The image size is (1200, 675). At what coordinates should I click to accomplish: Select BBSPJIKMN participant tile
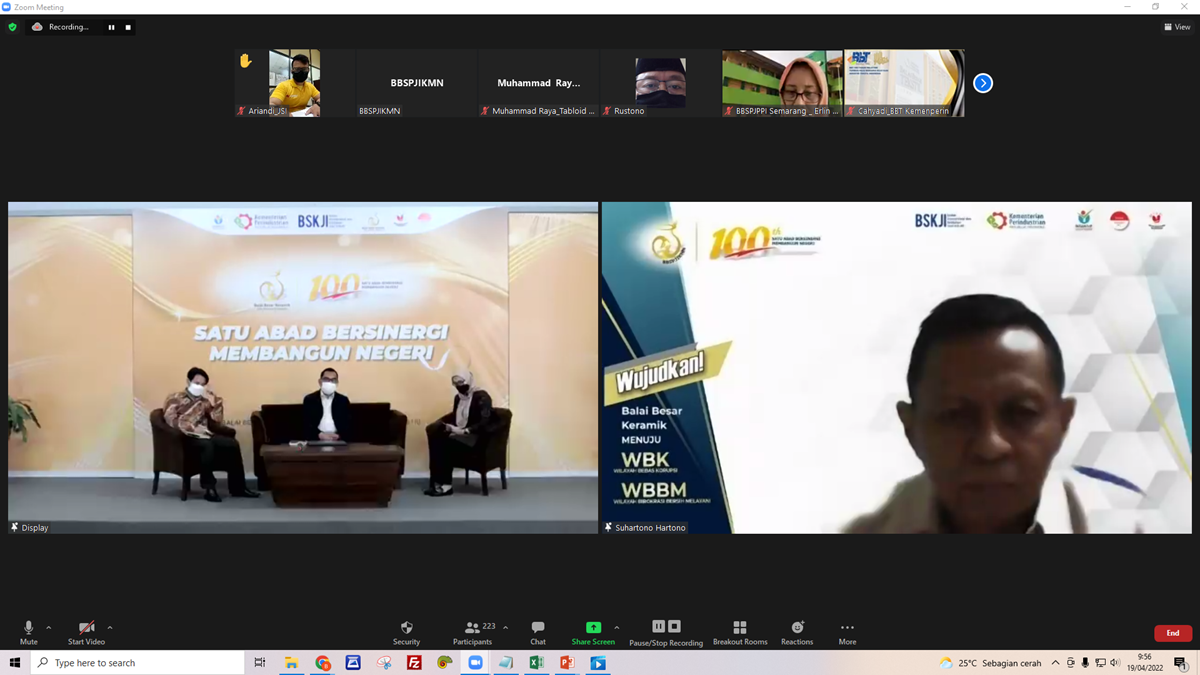(x=417, y=83)
